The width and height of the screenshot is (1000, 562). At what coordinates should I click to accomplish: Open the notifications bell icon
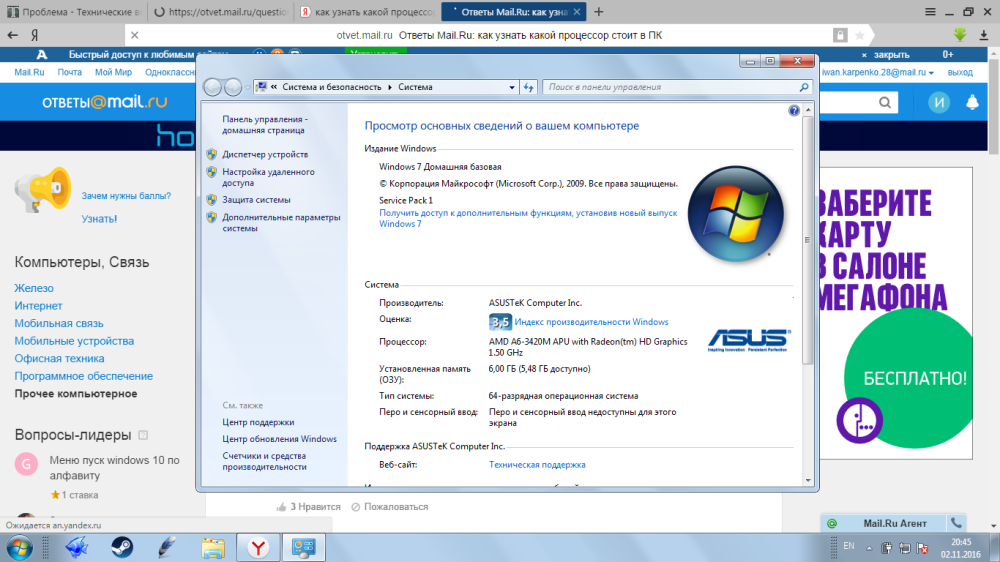click(972, 102)
